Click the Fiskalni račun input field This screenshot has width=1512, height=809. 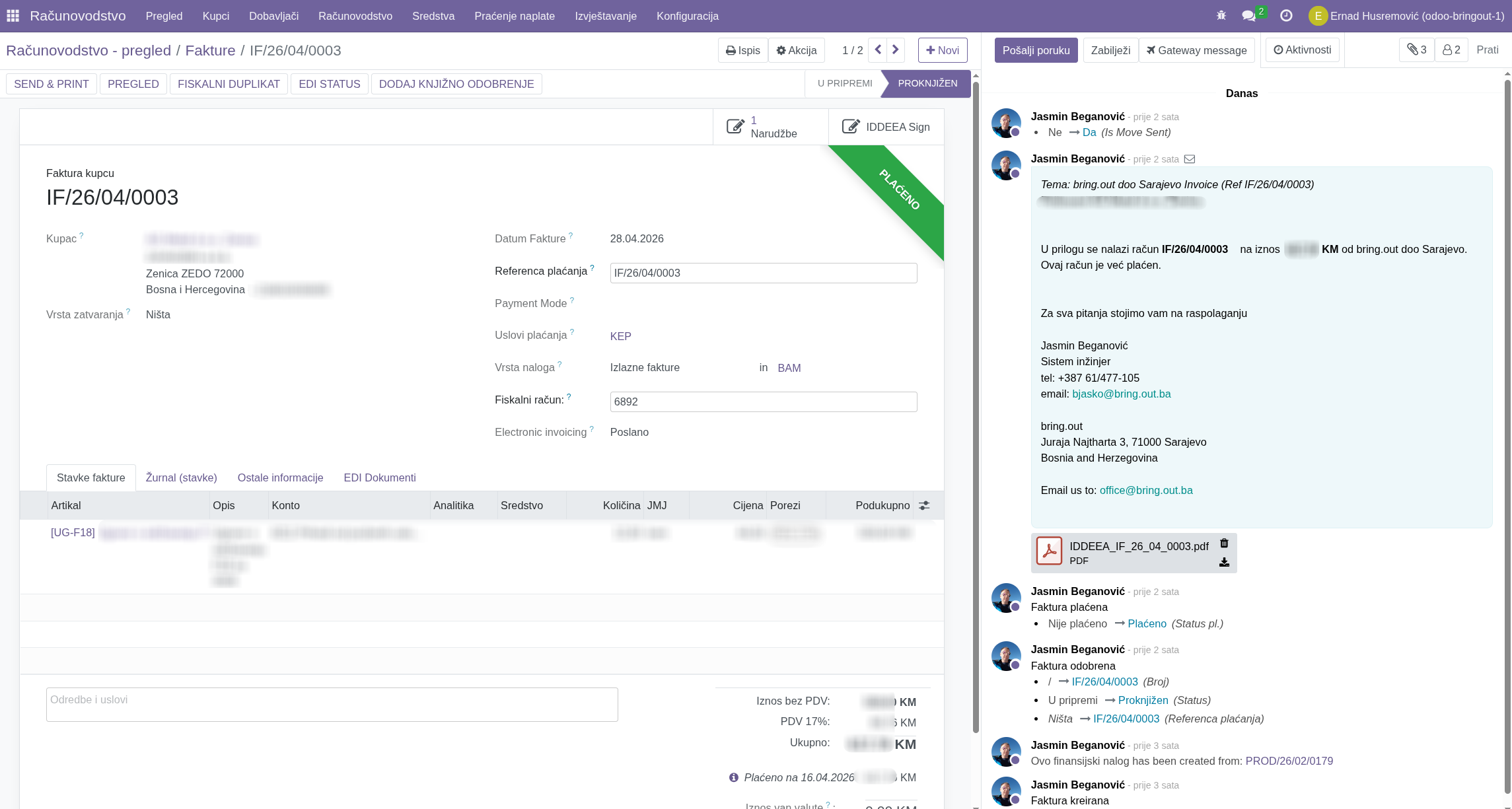[x=764, y=402]
